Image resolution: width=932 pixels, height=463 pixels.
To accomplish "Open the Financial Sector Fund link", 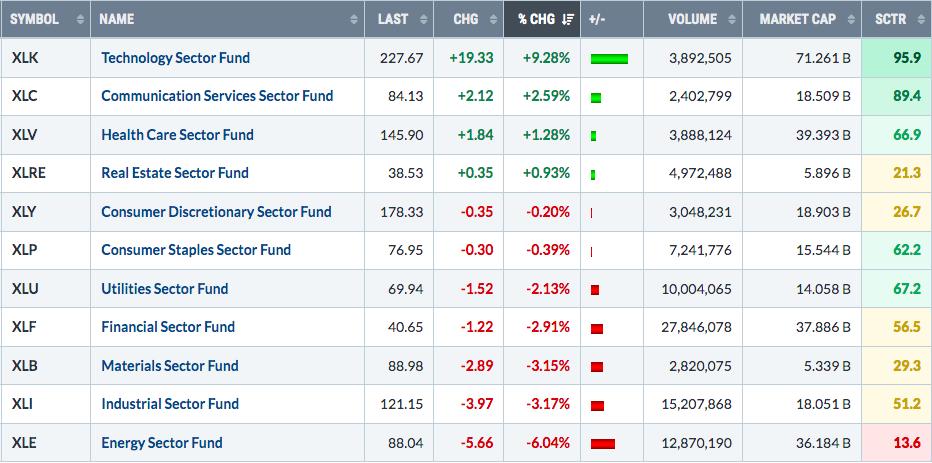I will [x=168, y=327].
